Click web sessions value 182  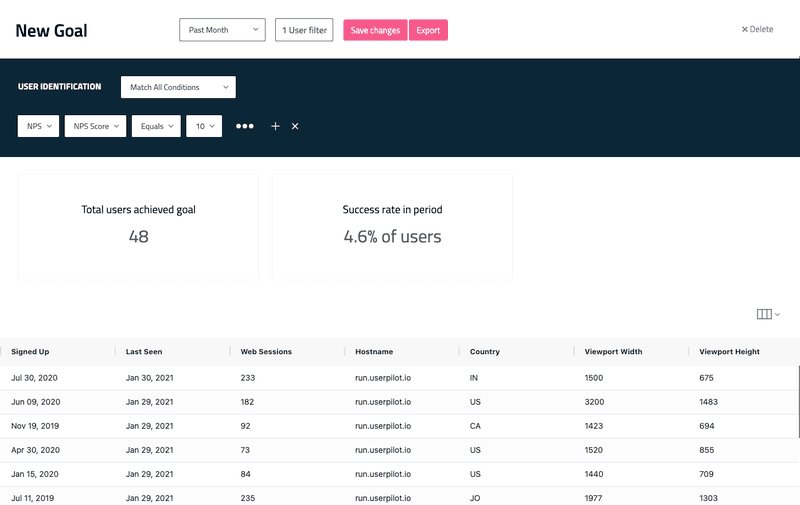point(247,402)
